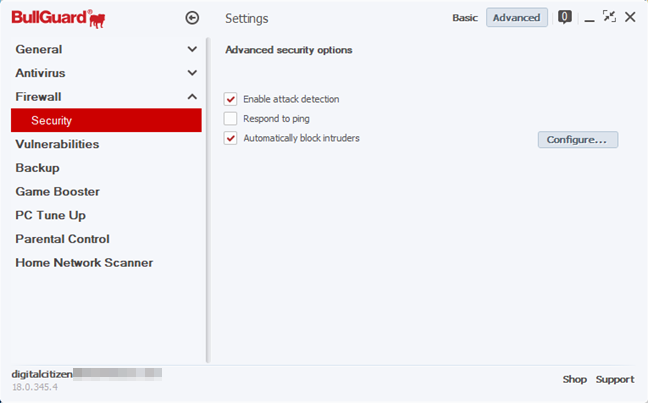
Task: Open the Support link
Action: pyautogui.click(x=615, y=379)
